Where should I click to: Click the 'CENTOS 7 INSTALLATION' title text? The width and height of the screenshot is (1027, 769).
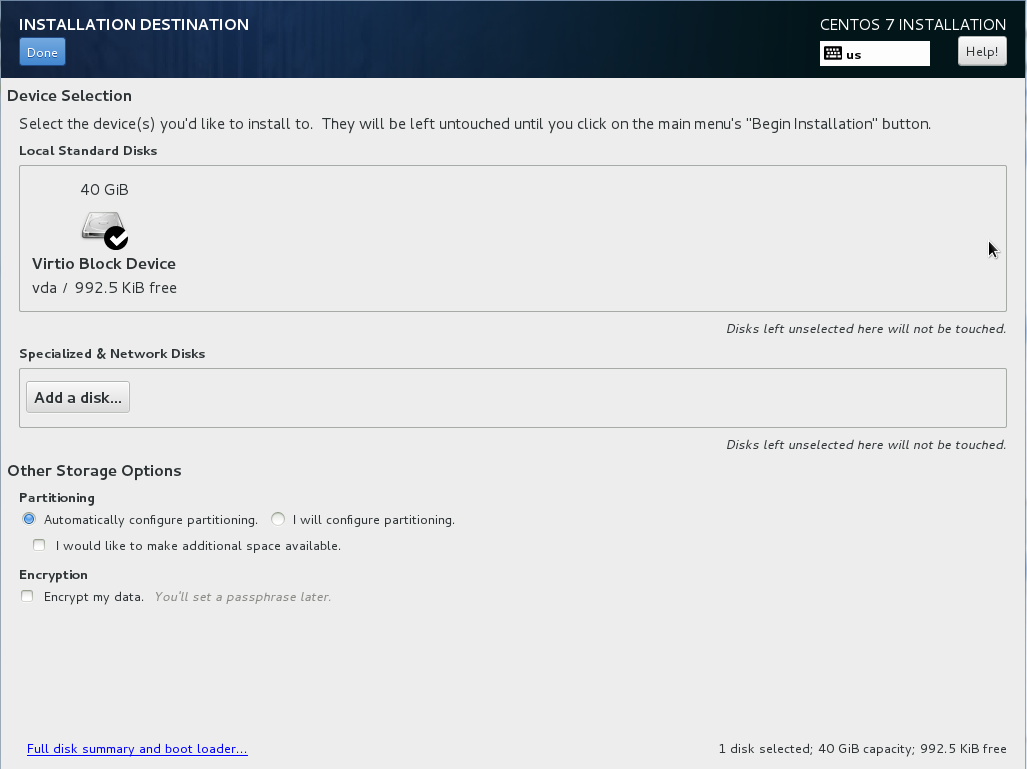912,25
